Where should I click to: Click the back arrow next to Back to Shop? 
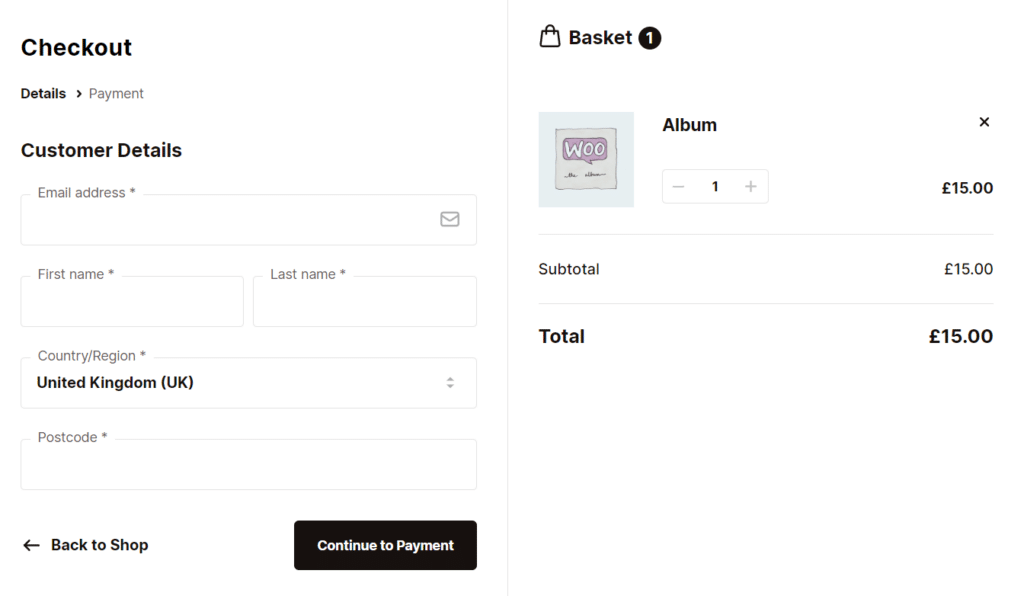(x=30, y=545)
